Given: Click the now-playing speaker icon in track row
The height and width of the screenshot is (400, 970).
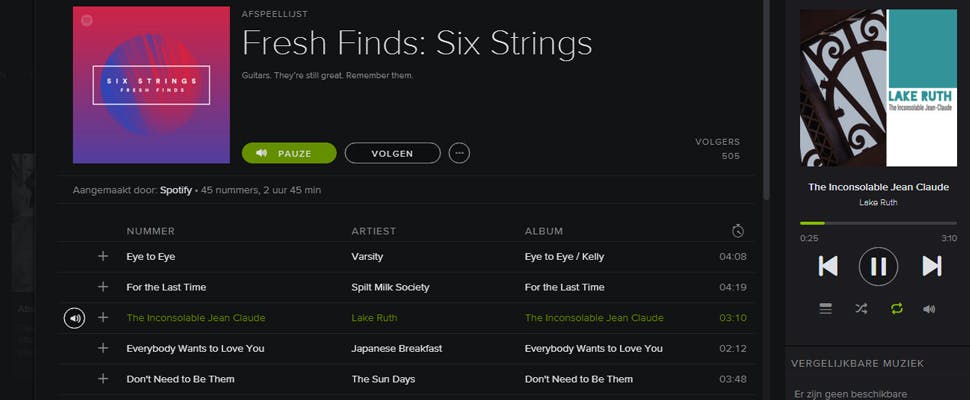Looking at the screenshot, I should (x=74, y=318).
